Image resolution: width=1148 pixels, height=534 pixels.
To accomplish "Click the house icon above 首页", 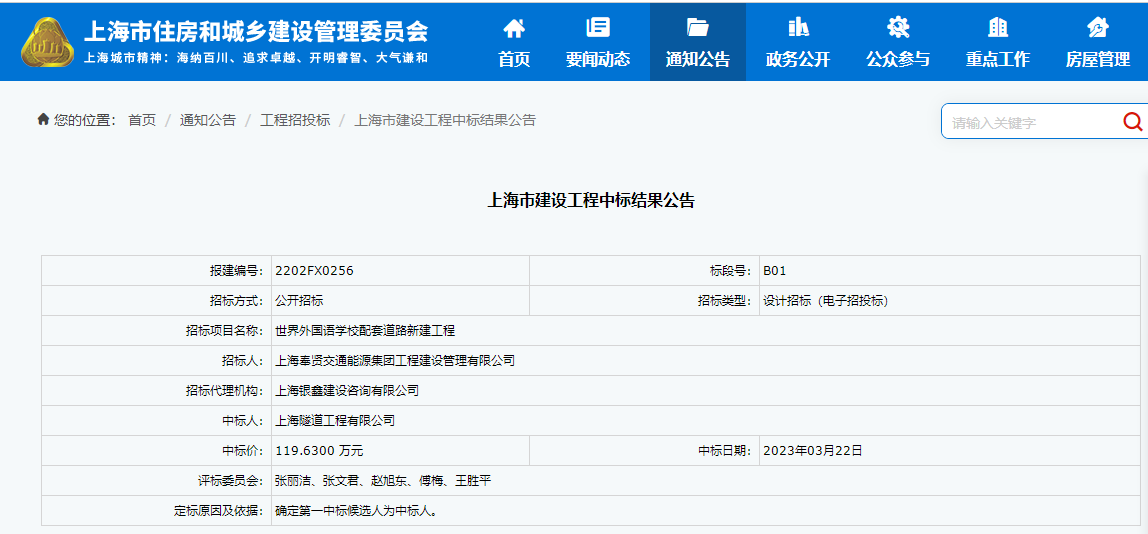I will tap(514, 27).
